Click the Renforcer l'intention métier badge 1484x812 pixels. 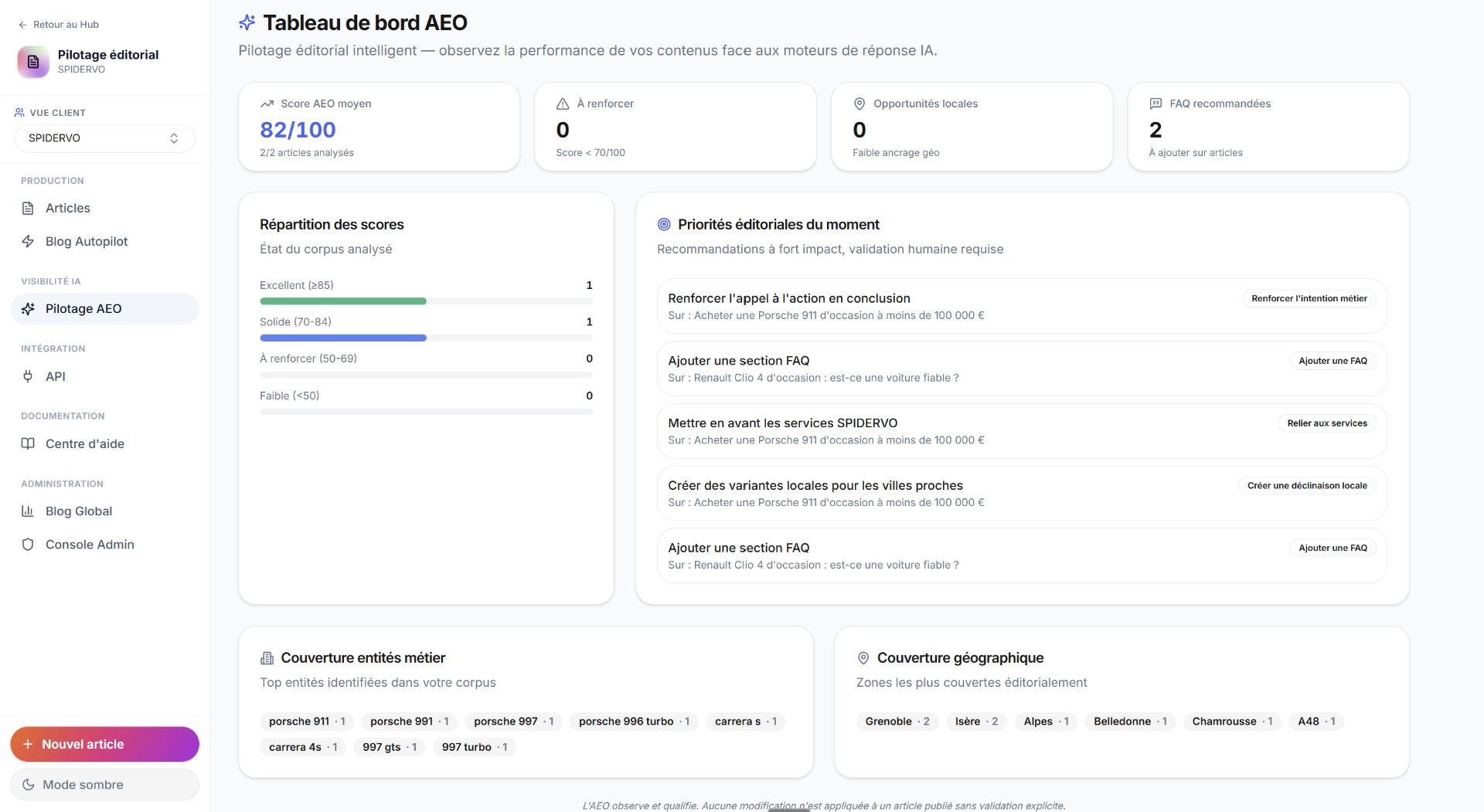pyautogui.click(x=1309, y=298)
